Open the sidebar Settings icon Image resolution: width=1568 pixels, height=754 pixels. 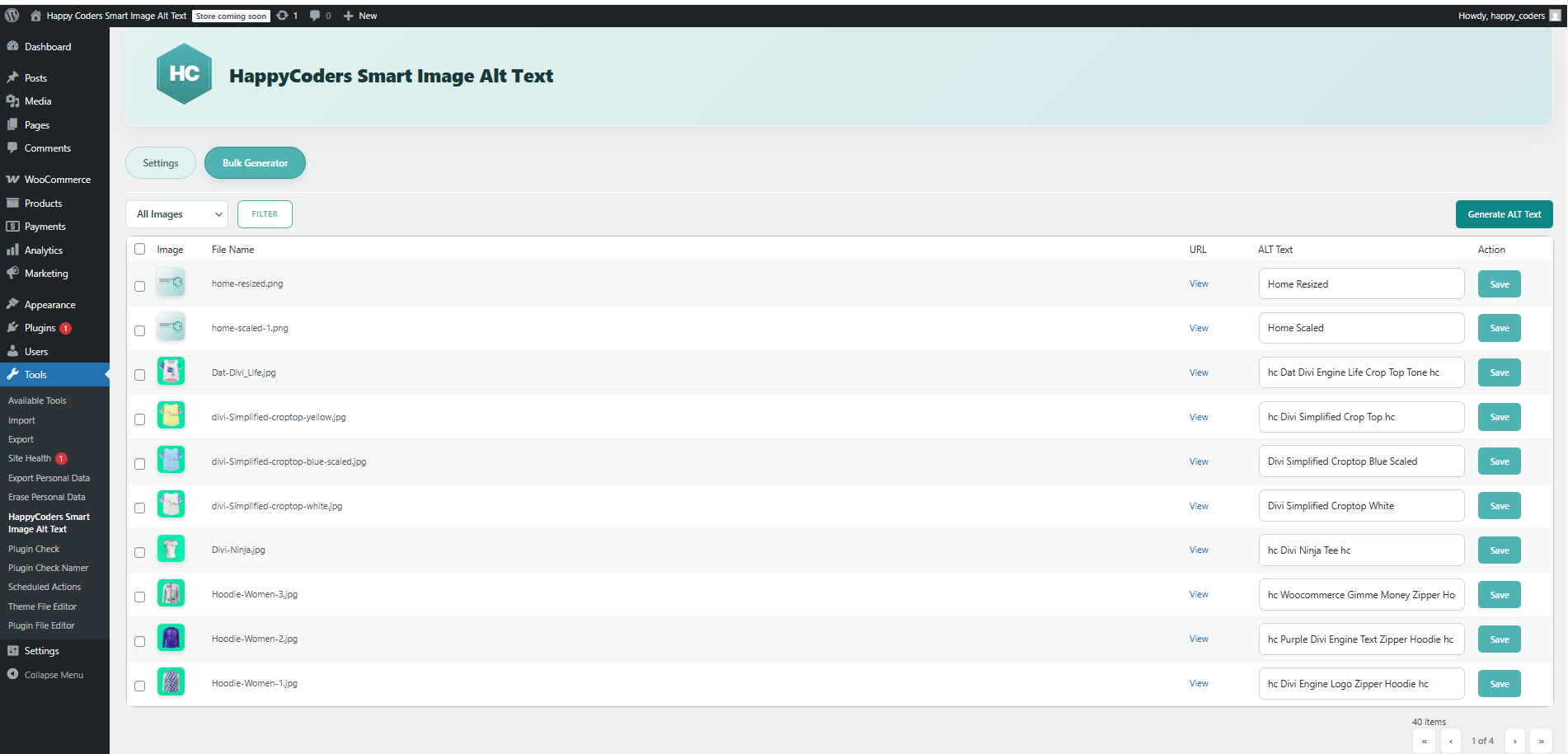click(12, 650)
